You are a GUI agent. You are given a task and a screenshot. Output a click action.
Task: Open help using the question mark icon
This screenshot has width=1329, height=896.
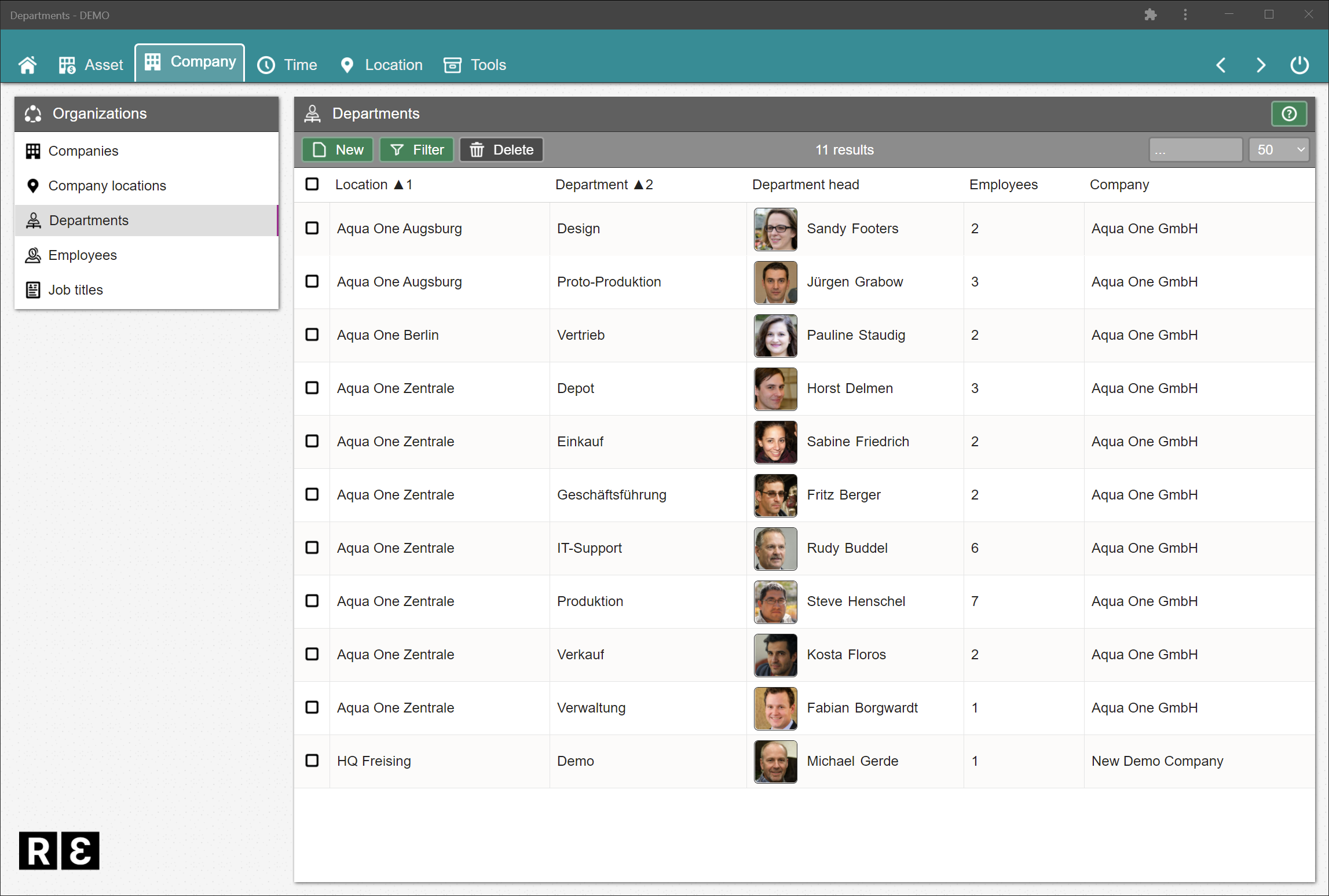[1288, 113]
